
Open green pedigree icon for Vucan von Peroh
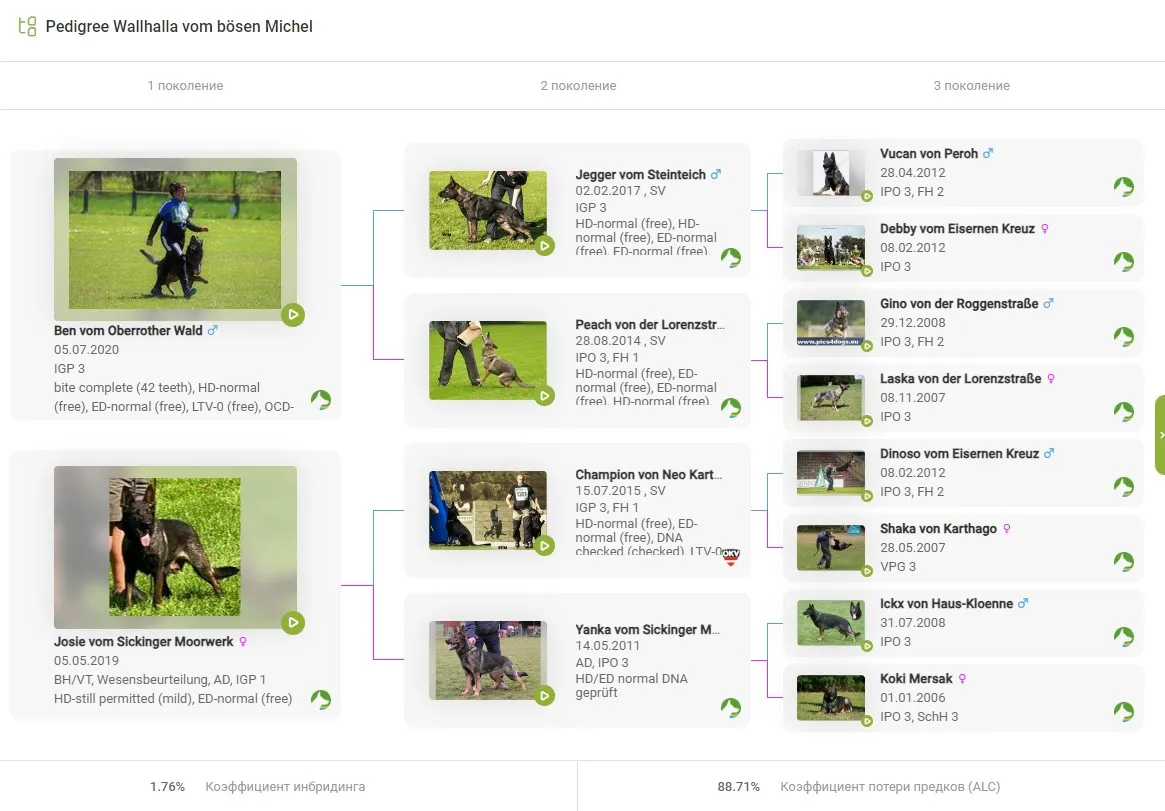[x=1124, y=187]
